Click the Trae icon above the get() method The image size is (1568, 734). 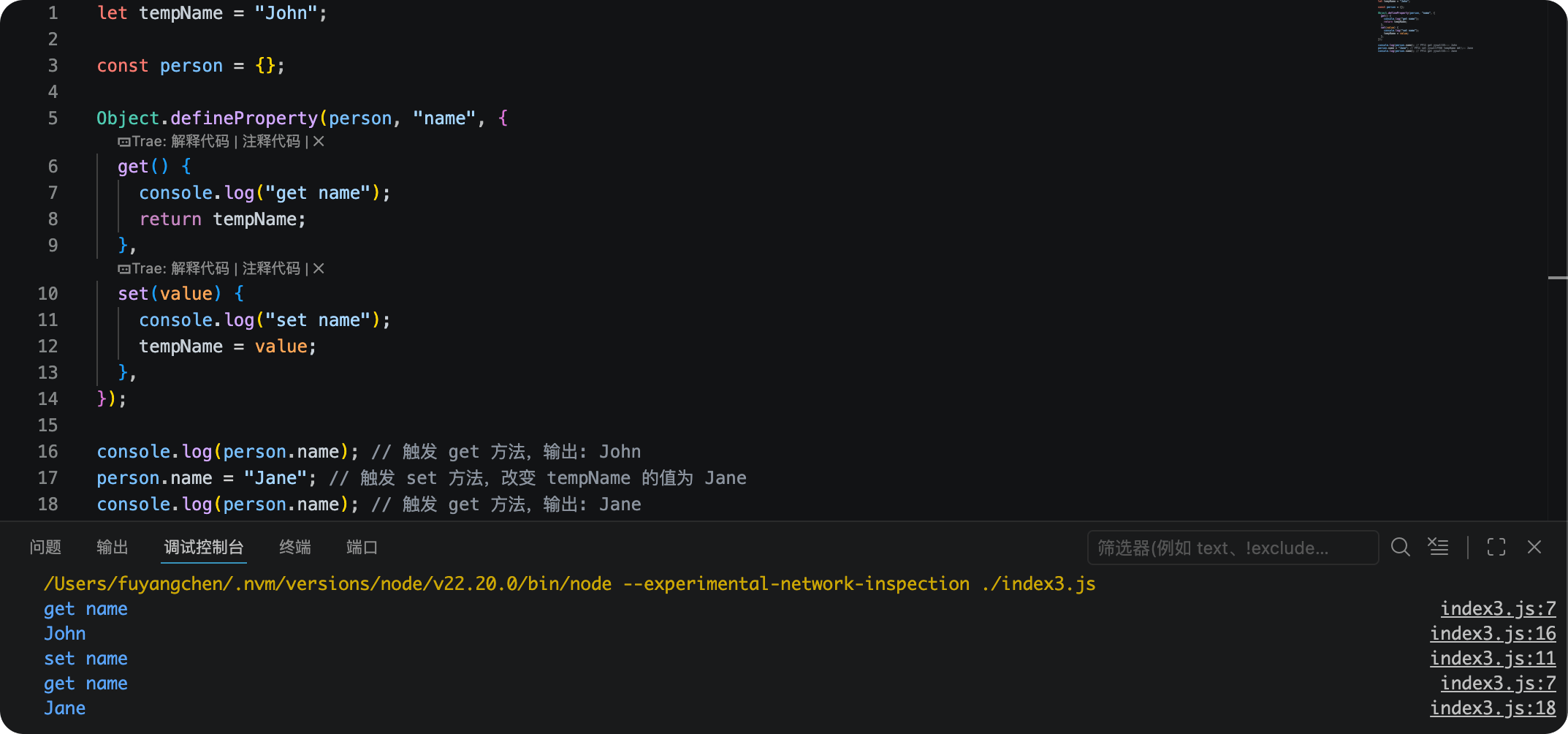(124, 142)
